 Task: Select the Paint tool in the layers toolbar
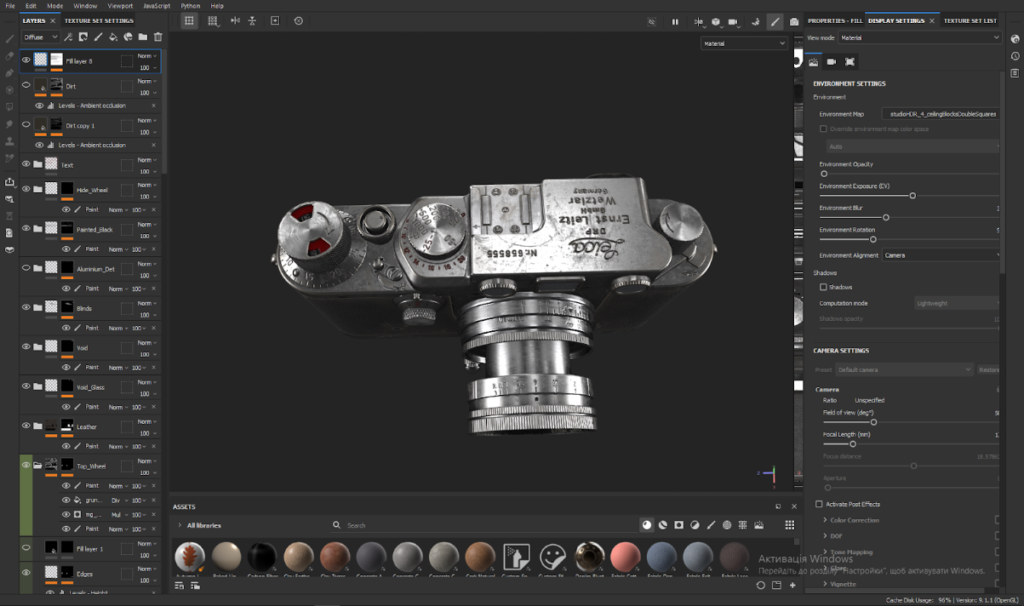pos(98,37)
